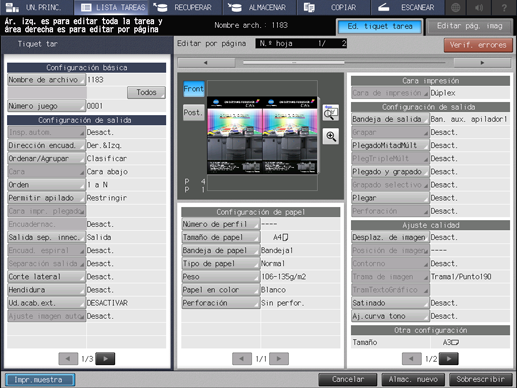Open the Satinado setting

point(390,303)
